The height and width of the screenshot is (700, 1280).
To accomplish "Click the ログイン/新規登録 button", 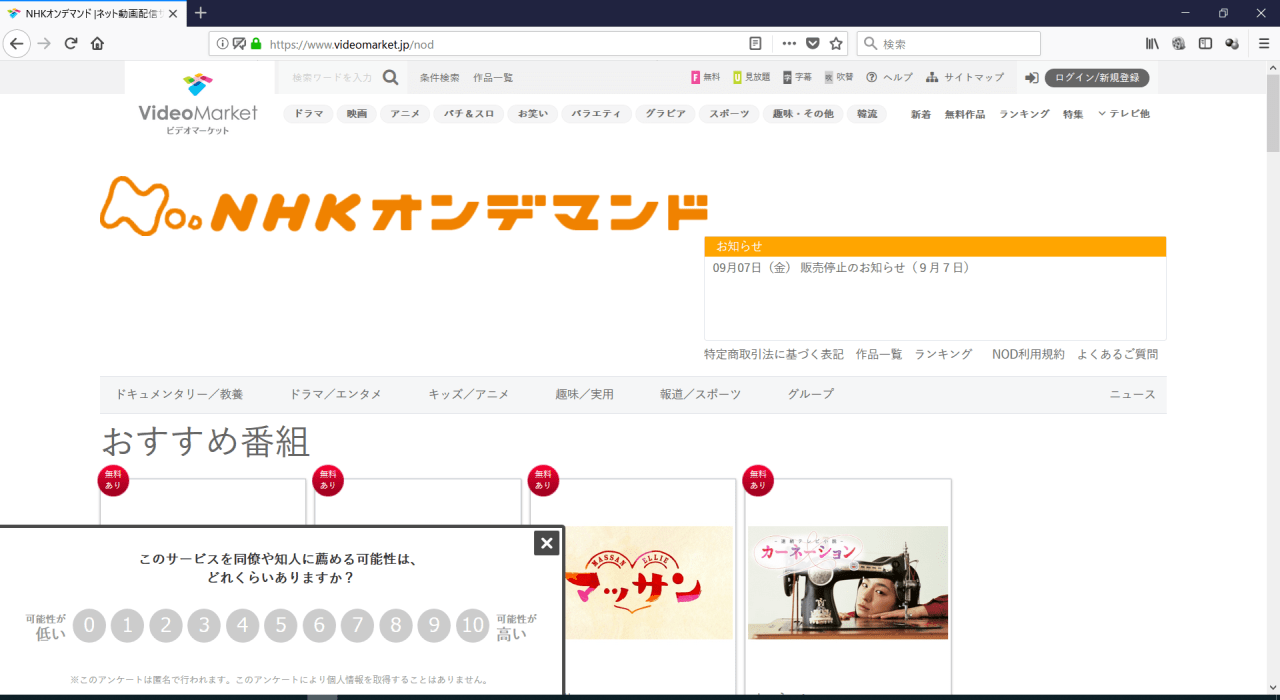I will pyautogui.click(x=1097, y=78).
